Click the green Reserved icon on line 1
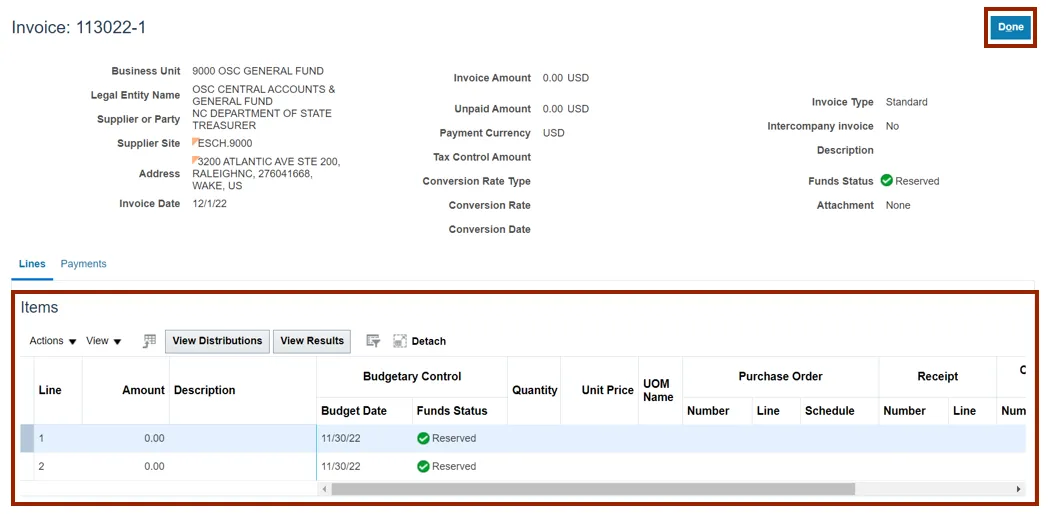The height and width of the screenshot is (514, 1048). pos(423,438)
